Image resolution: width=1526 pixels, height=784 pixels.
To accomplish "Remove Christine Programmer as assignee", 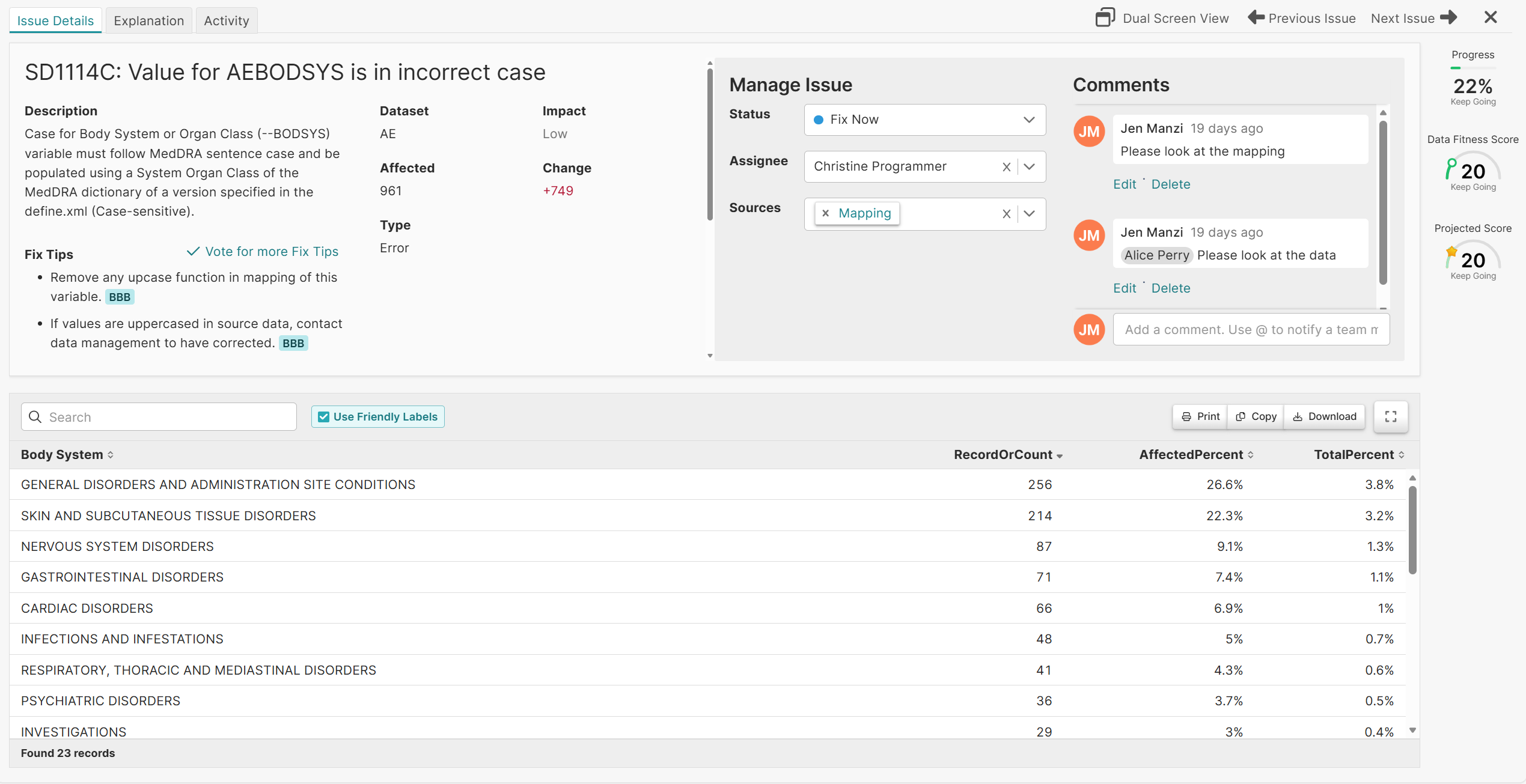I will tap(1007, 166).
